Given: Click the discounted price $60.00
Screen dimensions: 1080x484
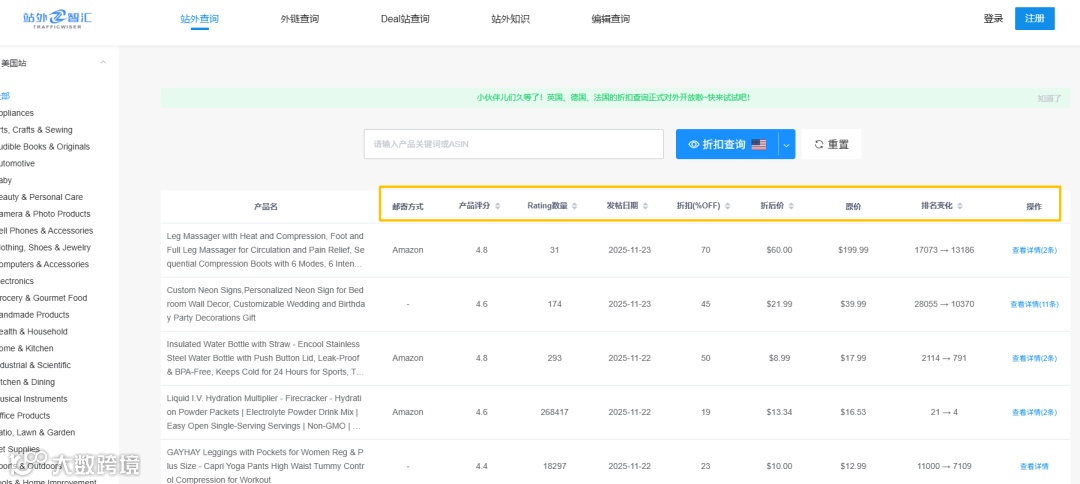Looking at the screenshot, I should (779, 250).
